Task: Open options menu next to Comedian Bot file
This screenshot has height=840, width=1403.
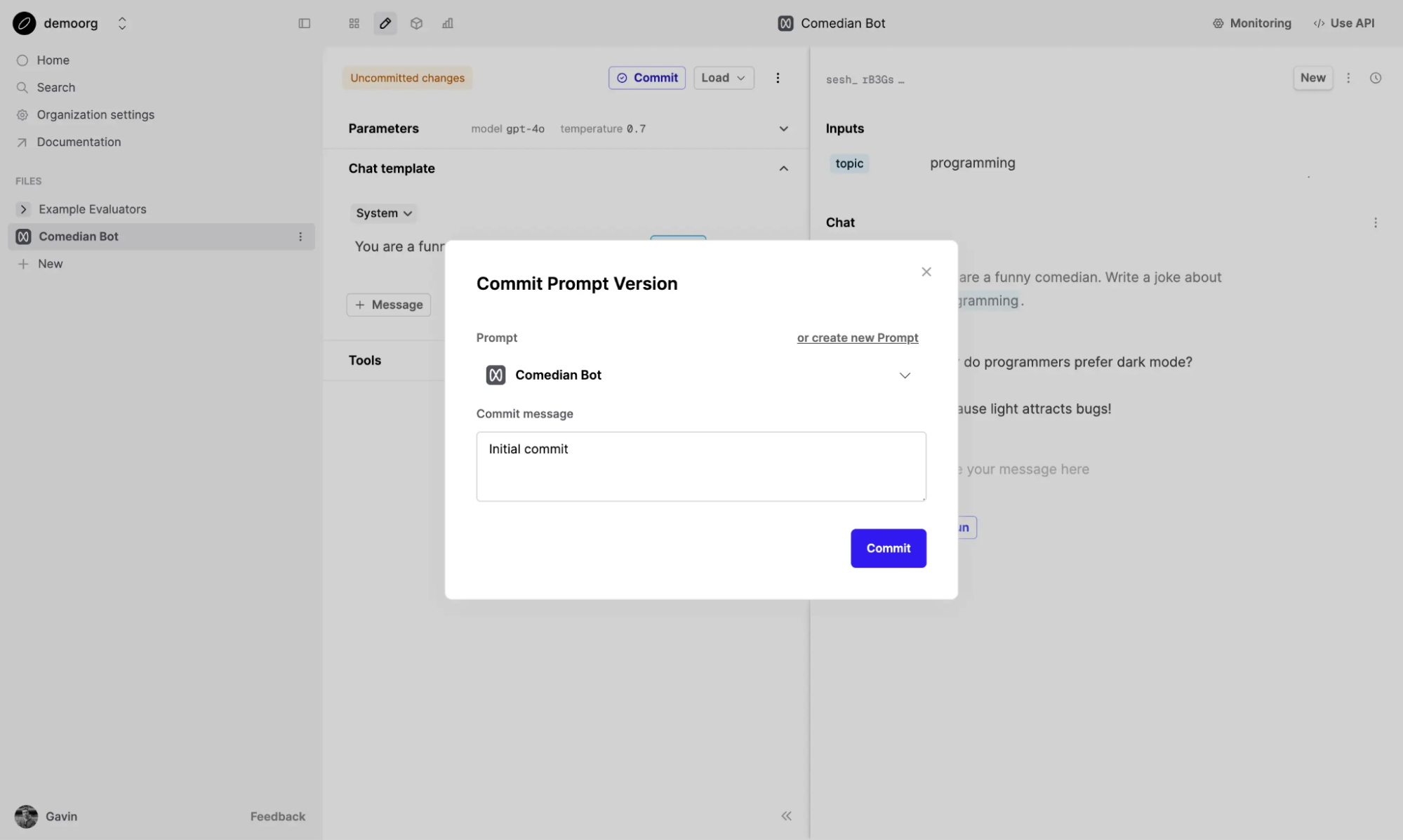Action: pyautogui.click(x=300, y=236)
